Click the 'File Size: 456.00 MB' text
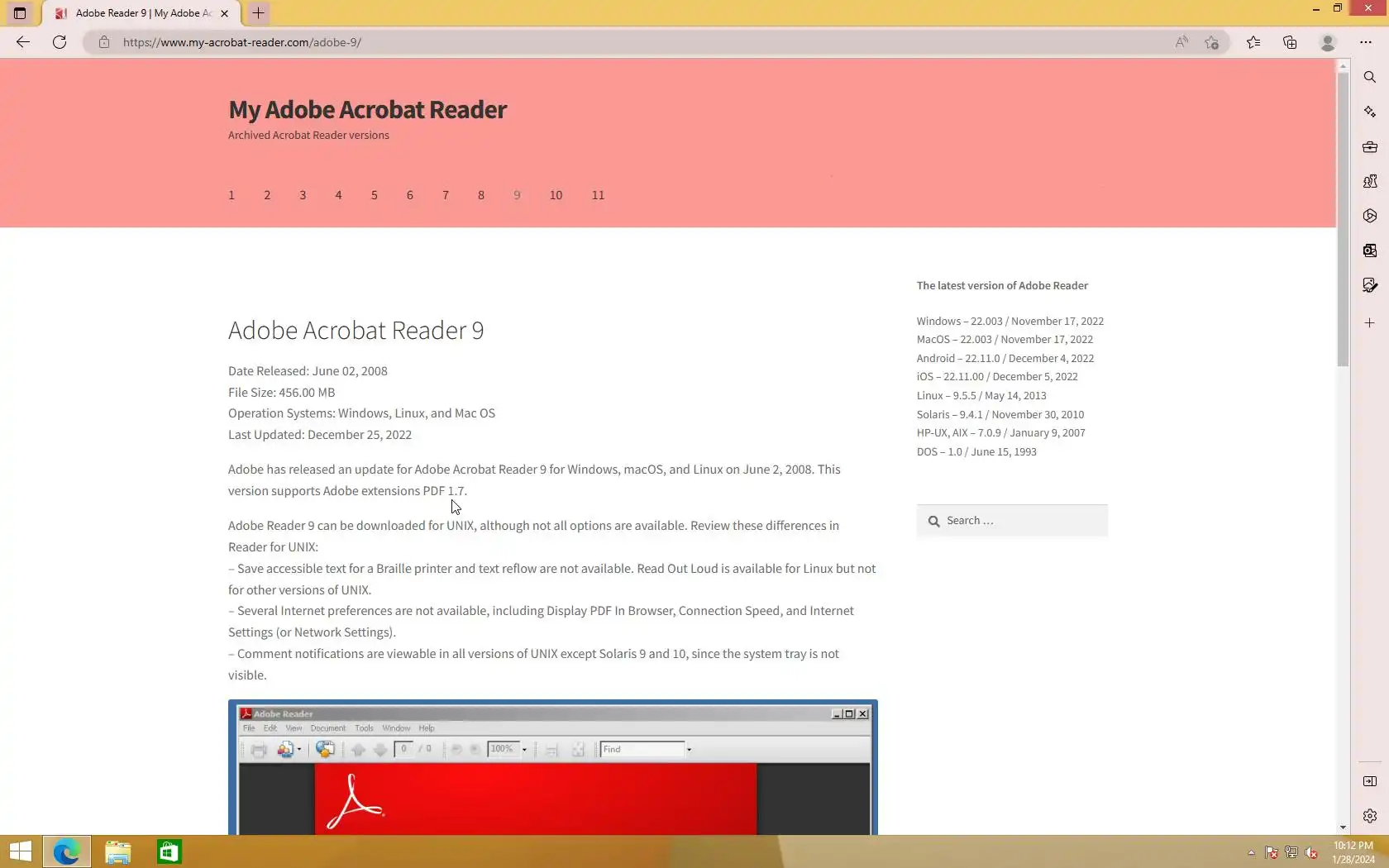The image size is (1389, 868). click(281, 392)
